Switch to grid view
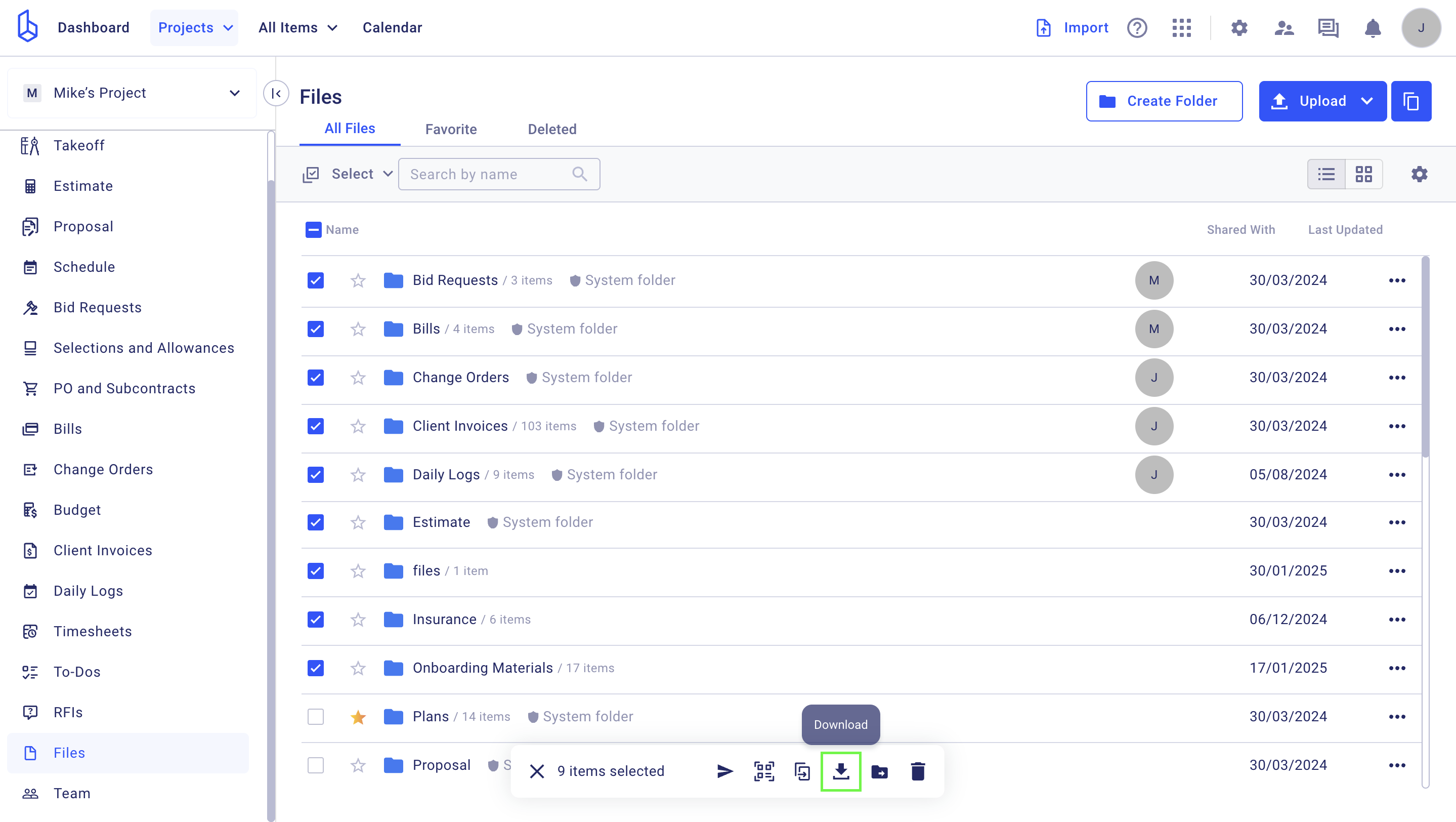1456x822 pixels. point(1364,174)
